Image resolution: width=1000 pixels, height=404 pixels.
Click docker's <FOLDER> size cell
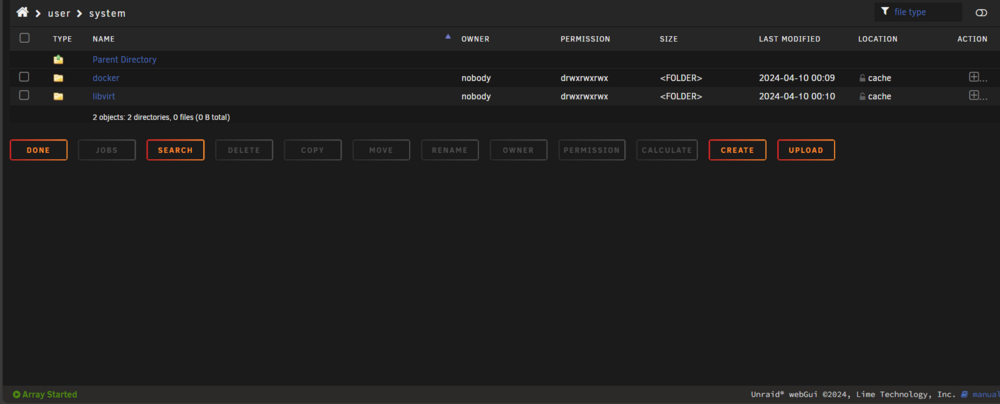click(681, 78)
